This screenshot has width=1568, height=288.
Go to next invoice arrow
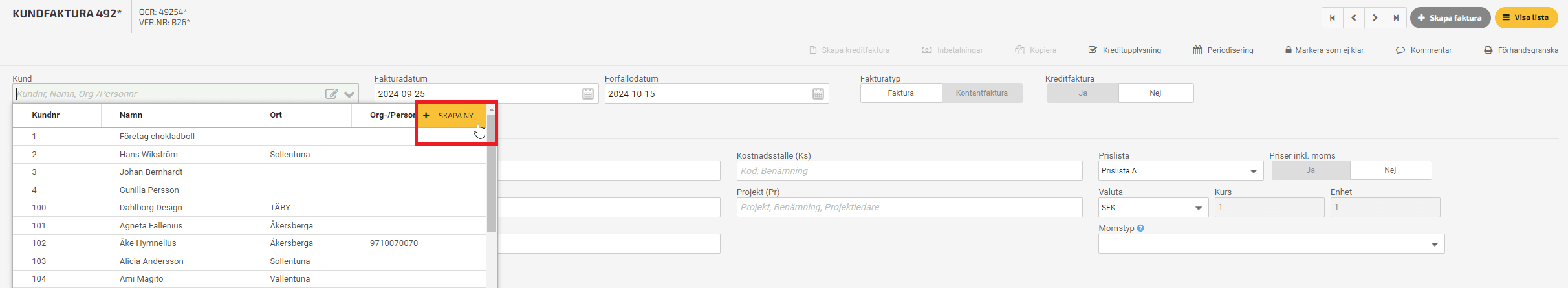pyautogui.click(x=1375, y=18)
